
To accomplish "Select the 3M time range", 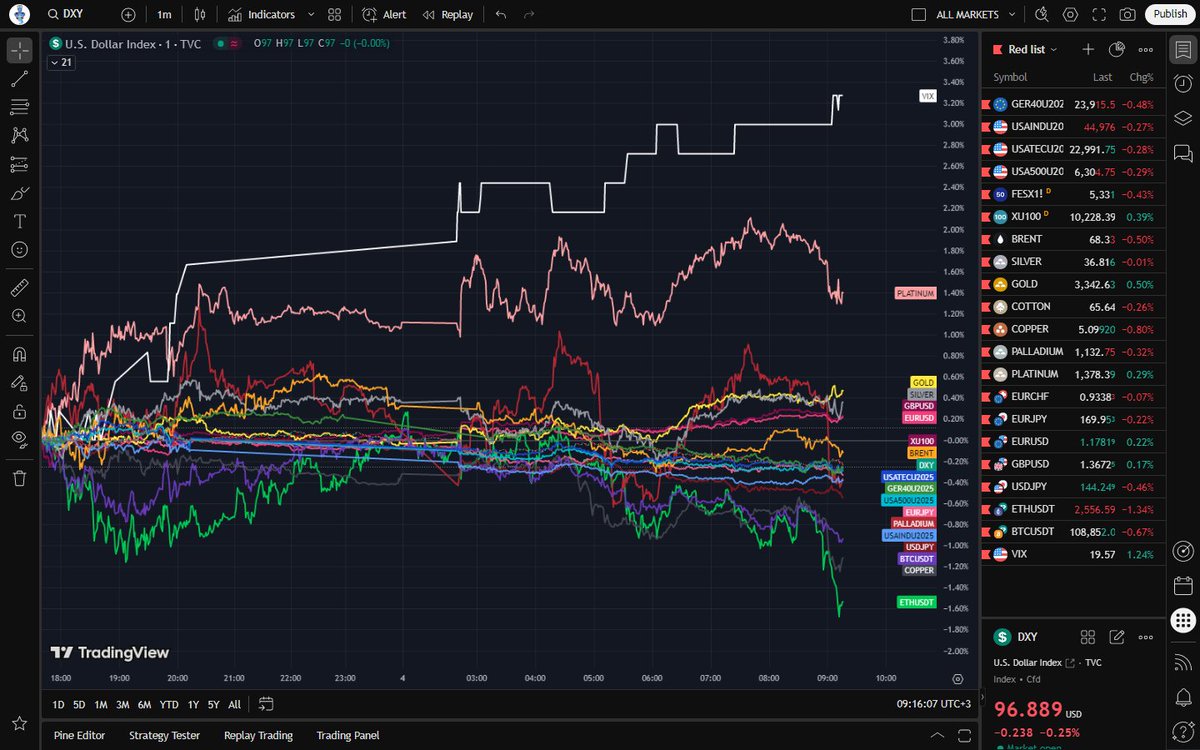I will tap(122, 704).
